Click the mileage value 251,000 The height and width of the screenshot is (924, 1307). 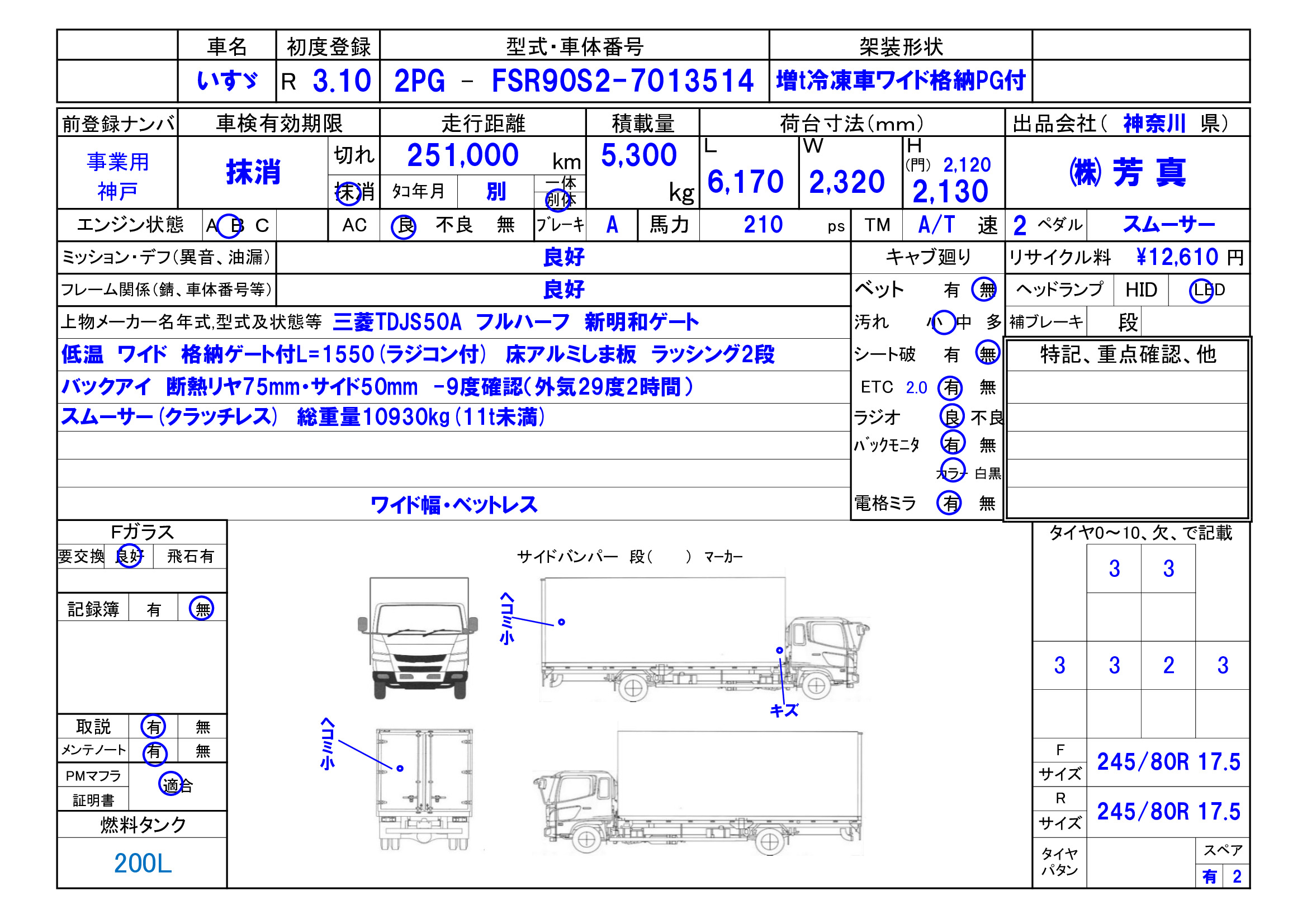coord(463,155)
